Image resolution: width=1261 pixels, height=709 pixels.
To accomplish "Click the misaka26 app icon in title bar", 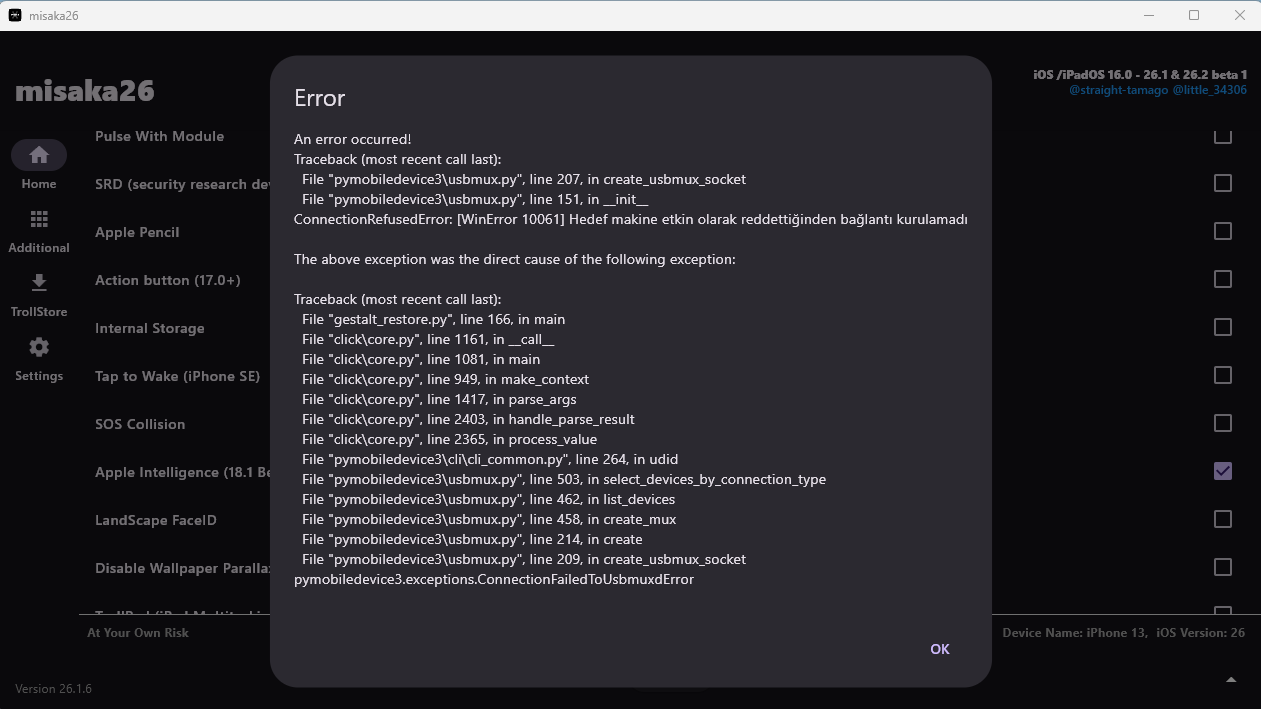I will pos(15,15).
